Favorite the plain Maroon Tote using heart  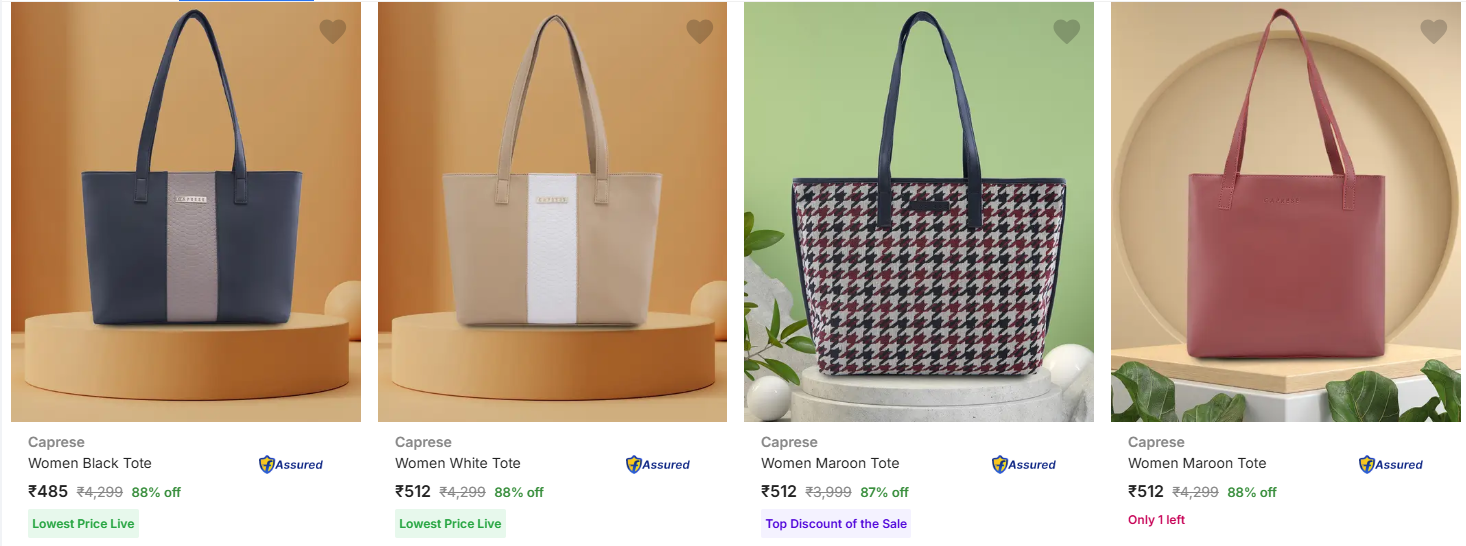[x=1433, y=32]
